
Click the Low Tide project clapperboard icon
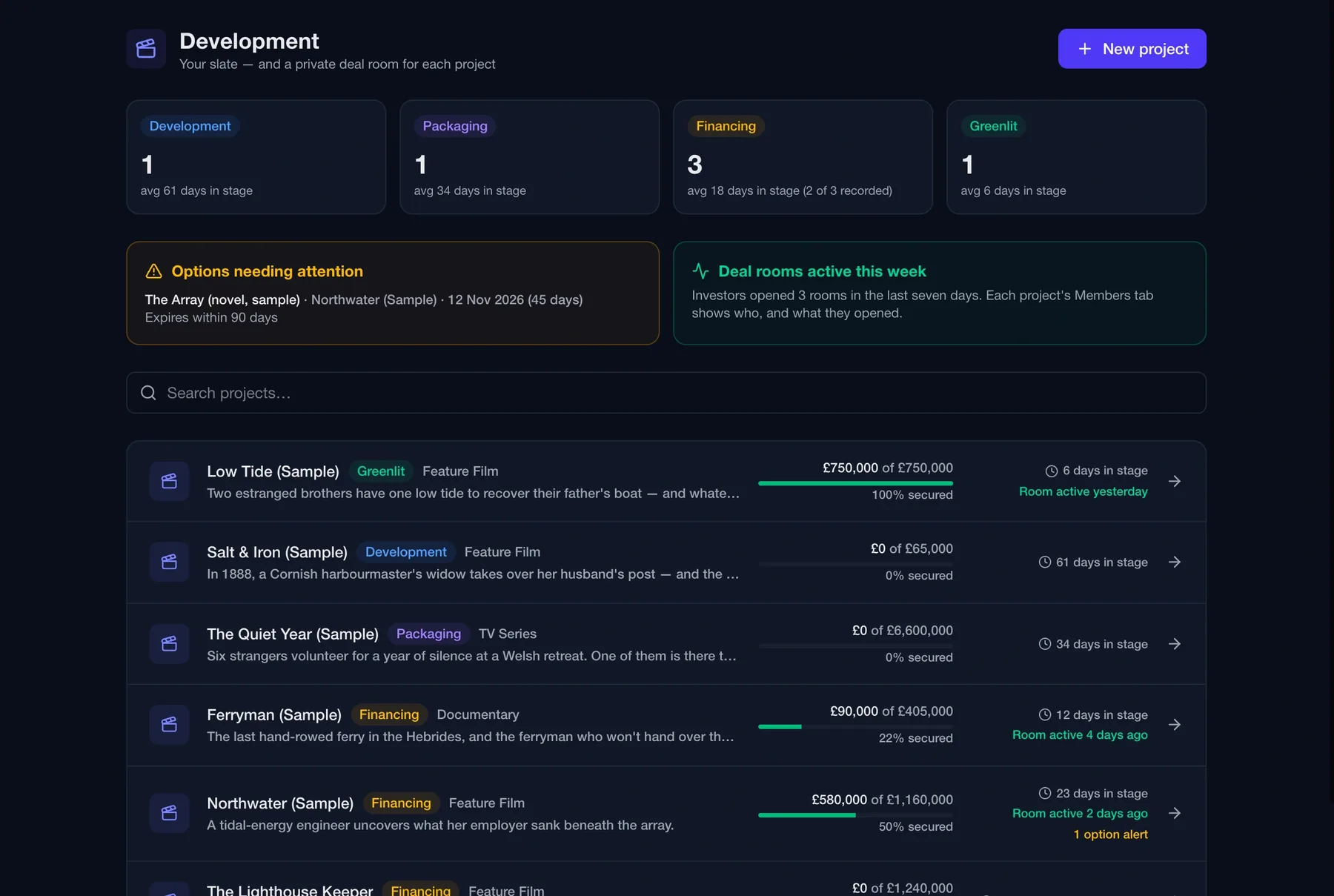pos(169,481)
